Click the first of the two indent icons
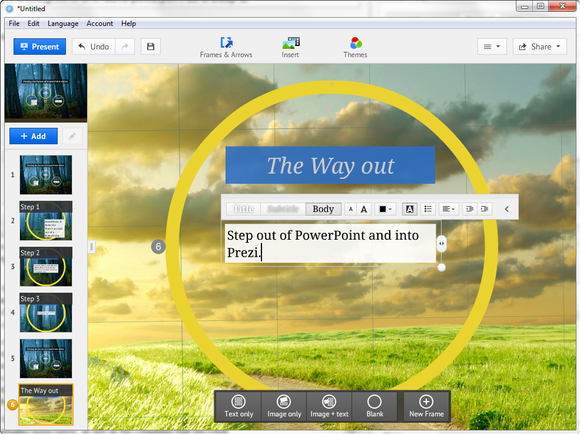The image size is (580, 434). [470, 209]
